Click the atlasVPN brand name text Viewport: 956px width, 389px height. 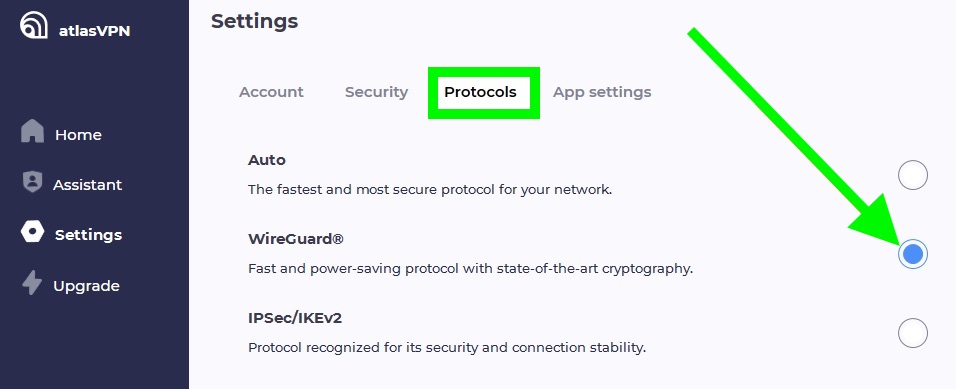95,31
